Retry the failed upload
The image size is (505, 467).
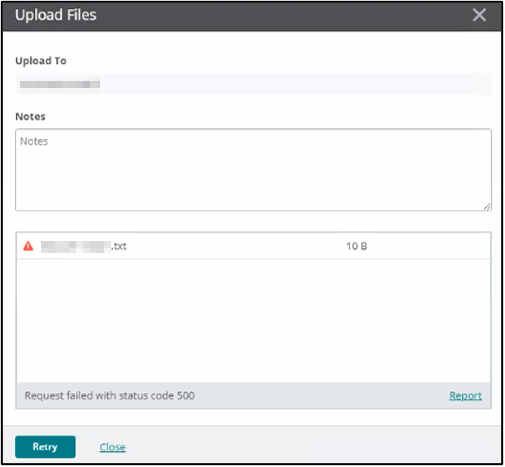tap(45, 447)
